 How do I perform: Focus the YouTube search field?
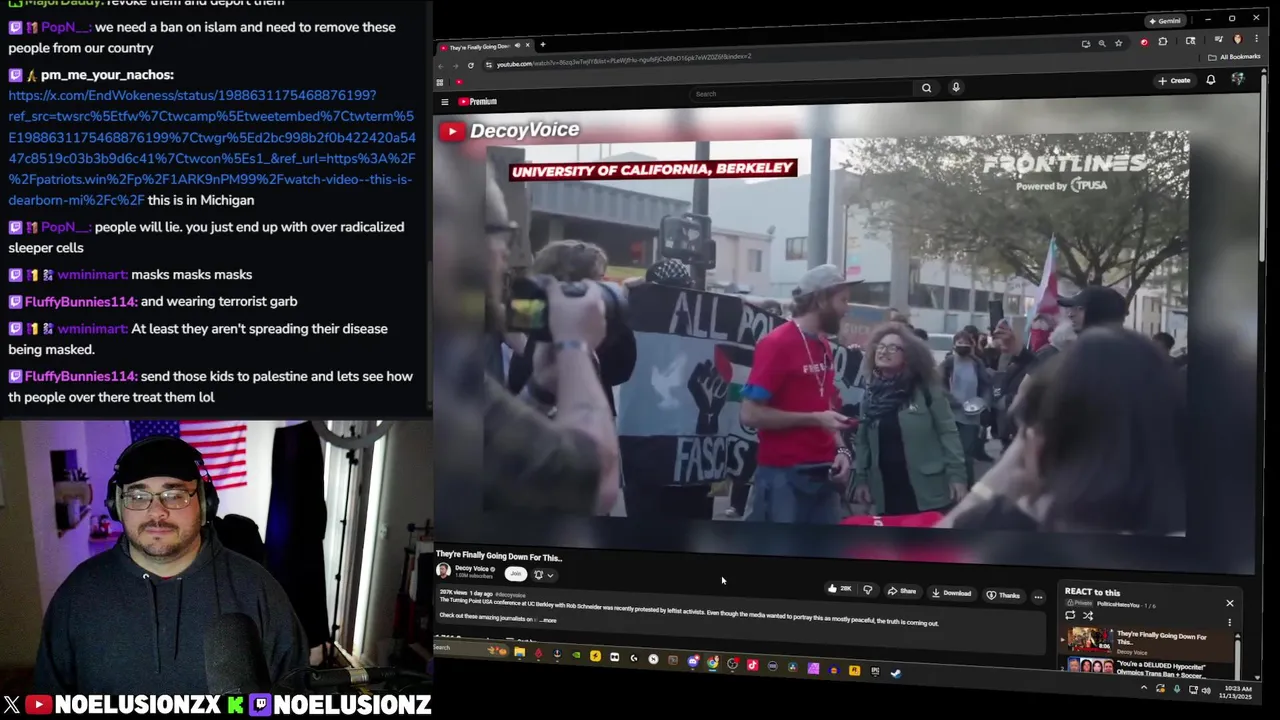pyautogui.click(x=800, y=93)
